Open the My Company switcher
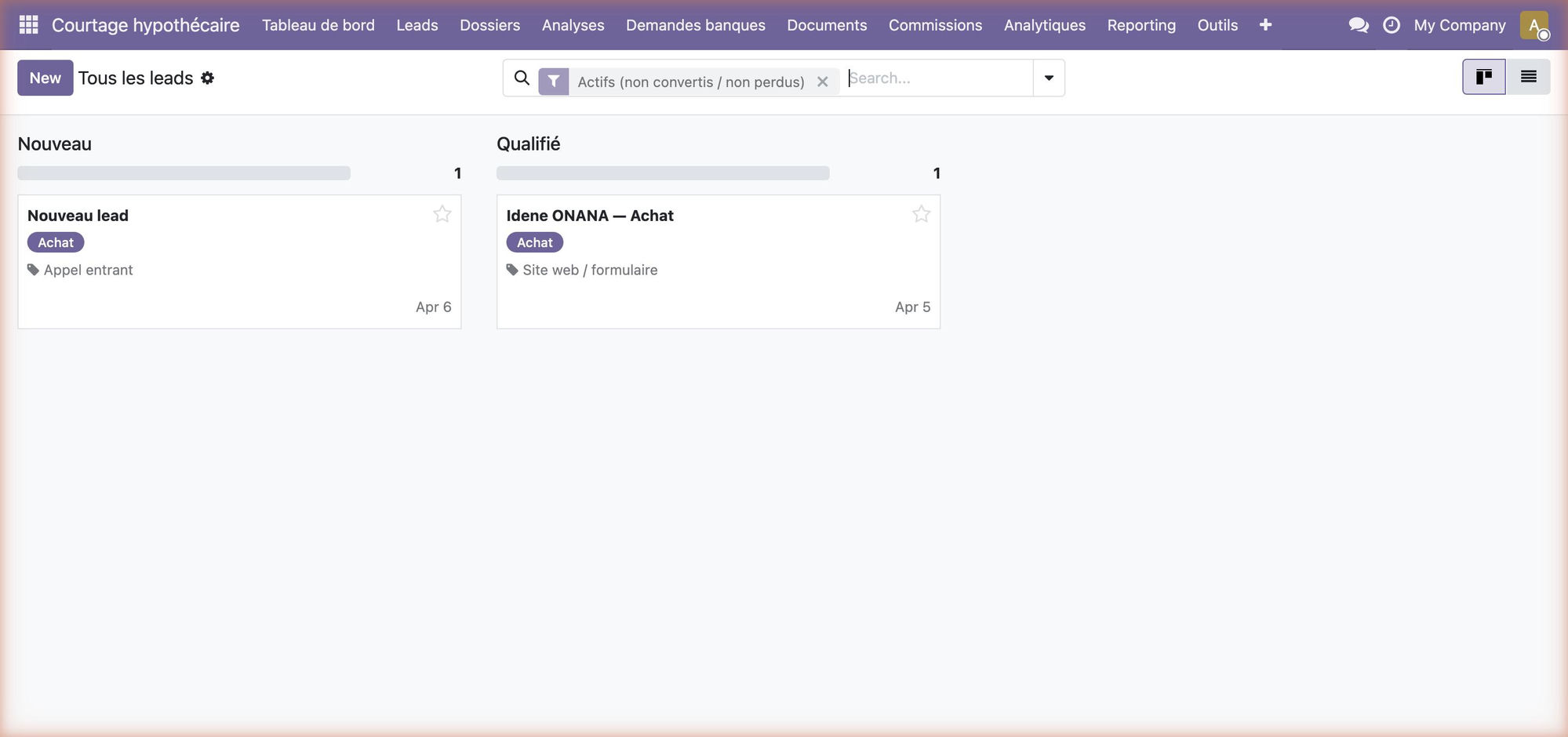Screen dimensions: 1568x737 pyautogui.click(x=1460, y=25)
